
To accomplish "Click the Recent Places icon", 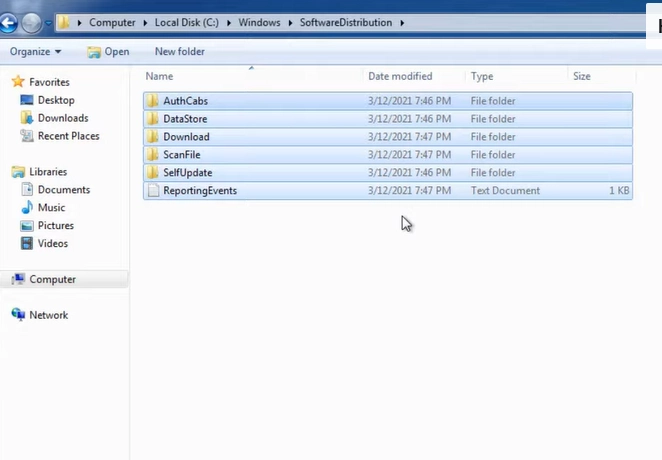I will tap(27, 136).
